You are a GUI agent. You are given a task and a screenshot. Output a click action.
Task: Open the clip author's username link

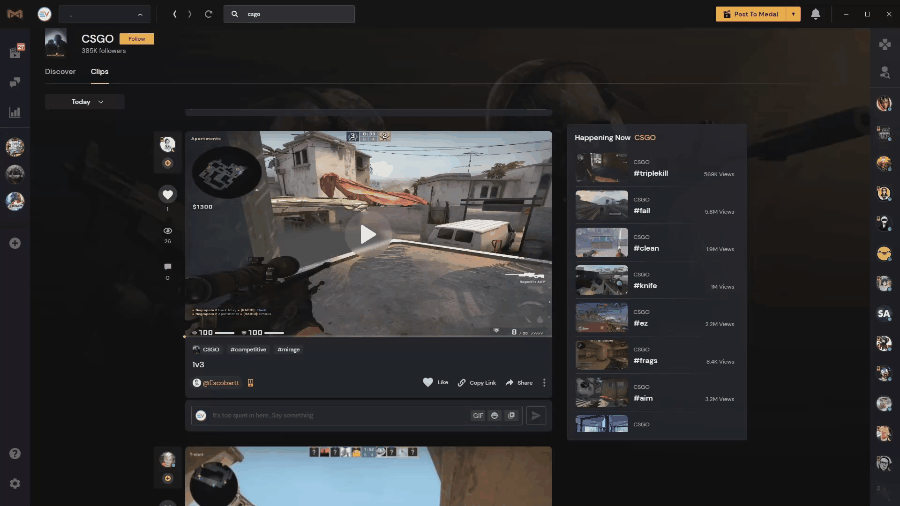[x=220, y=383]
